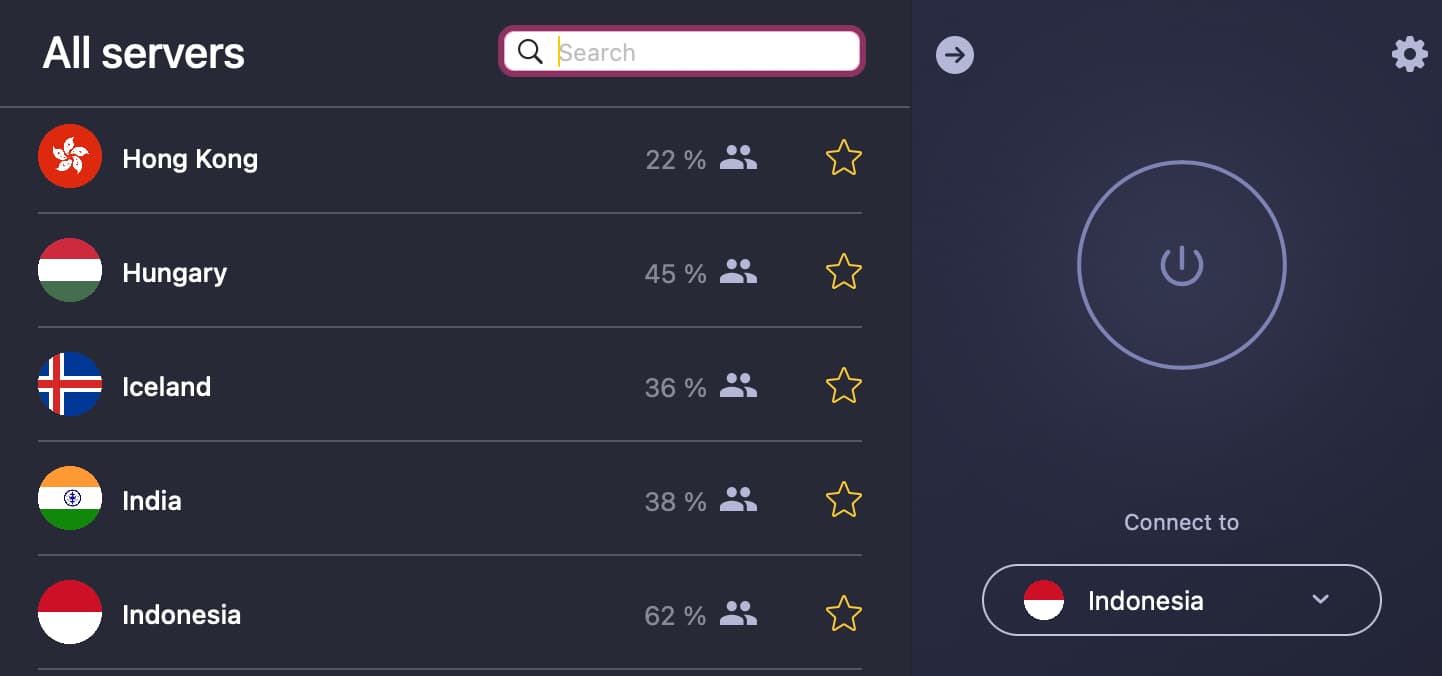Favorite Hong Kong with its star
The image size is (1442, 676).
(844, 158)
